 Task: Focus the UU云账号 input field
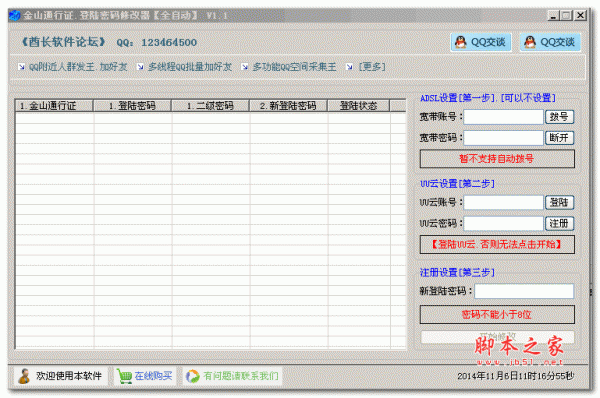tap(504, 202)
